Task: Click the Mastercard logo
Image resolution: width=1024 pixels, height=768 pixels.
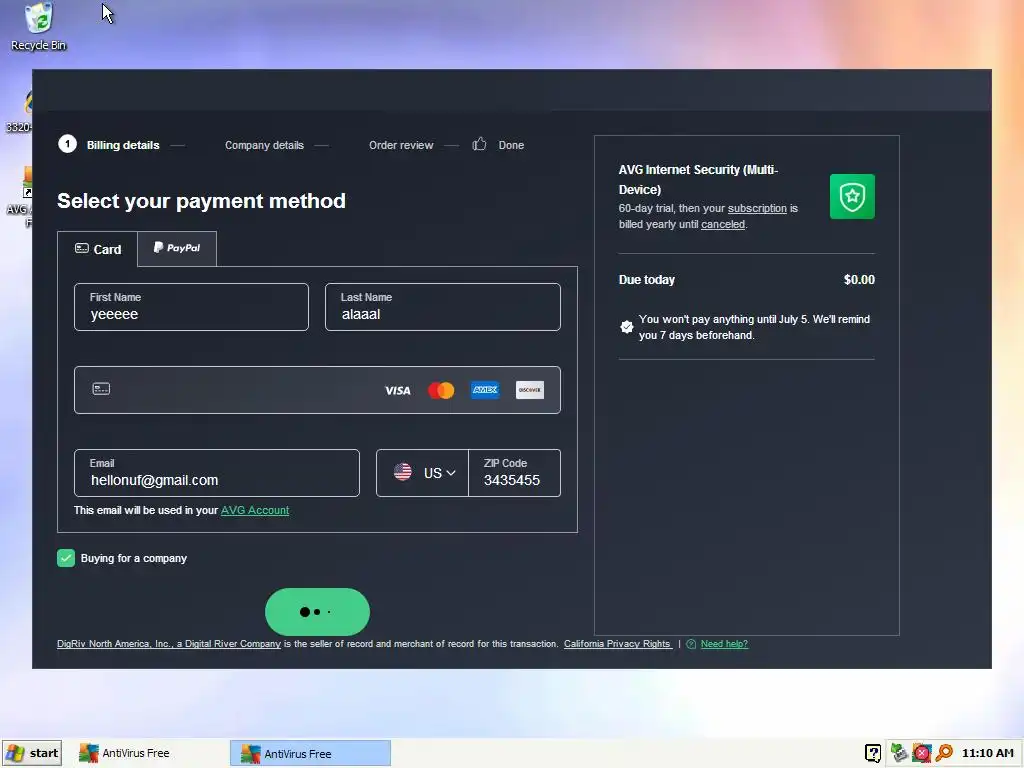Action: 441,391
